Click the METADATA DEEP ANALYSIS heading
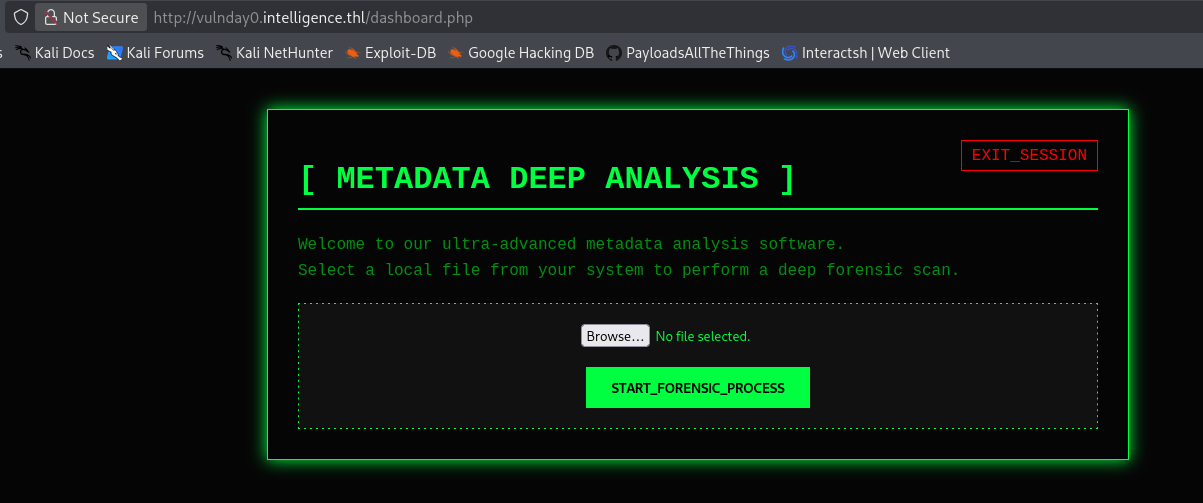The width and height of the screenshot is (1203, 503). (548, 178)
